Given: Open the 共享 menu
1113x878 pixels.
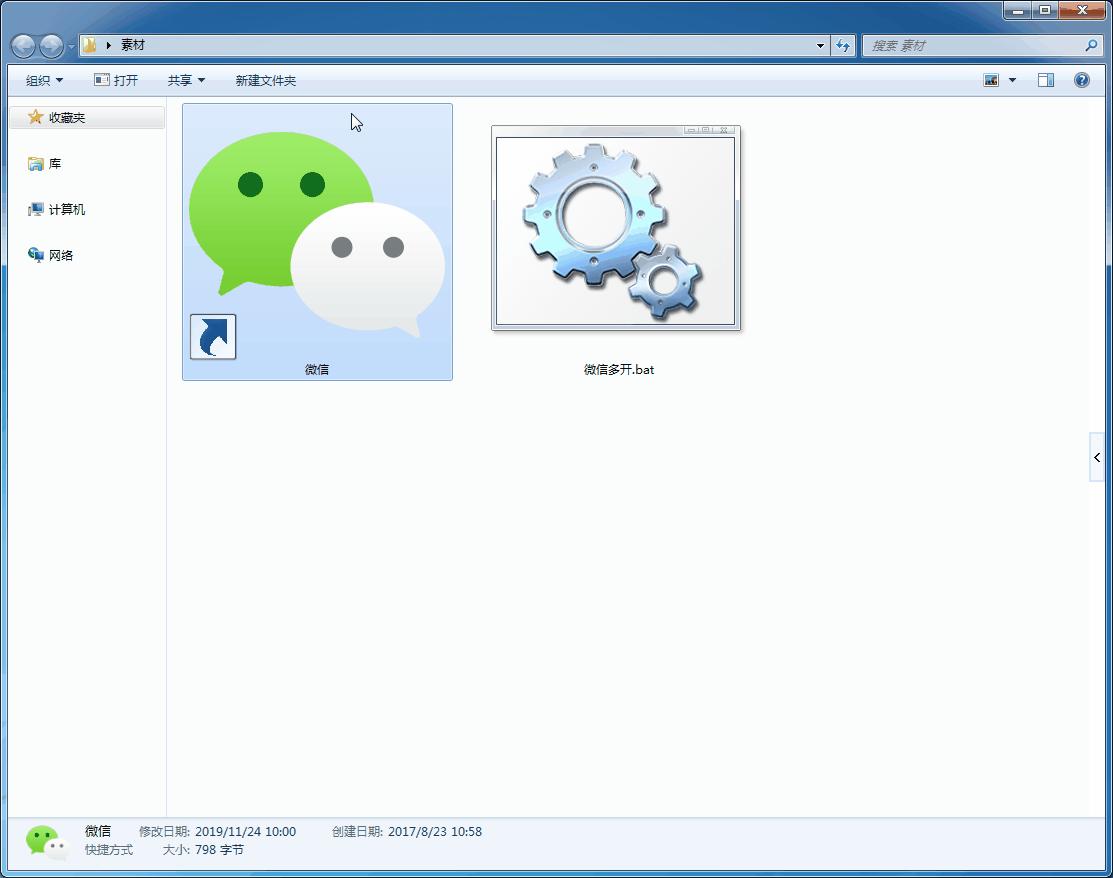Looking at the screenshot, I should click(x=186, y=80).
